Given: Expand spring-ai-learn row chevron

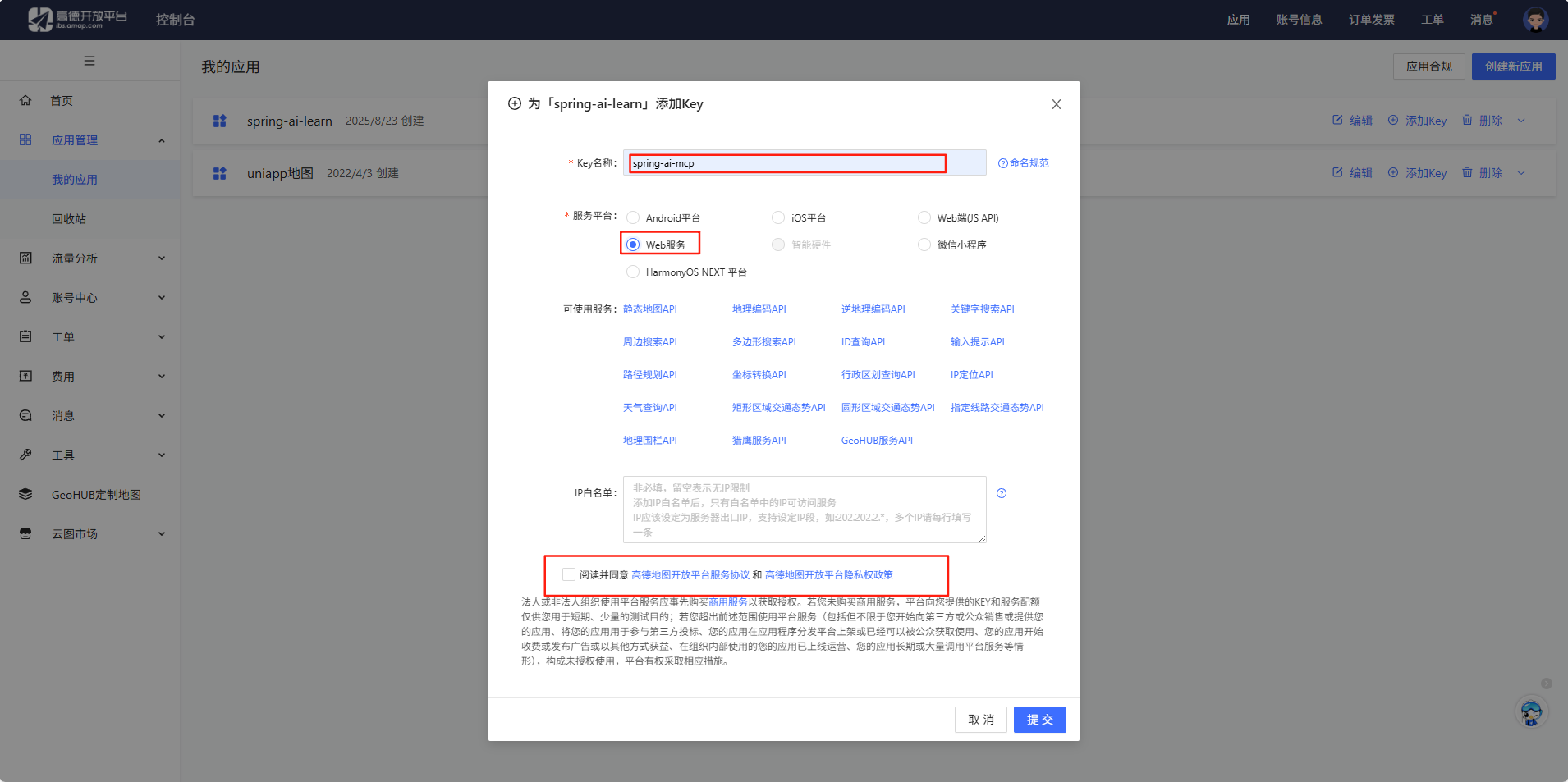Looking at the screenshot, I should [1521, 121].
